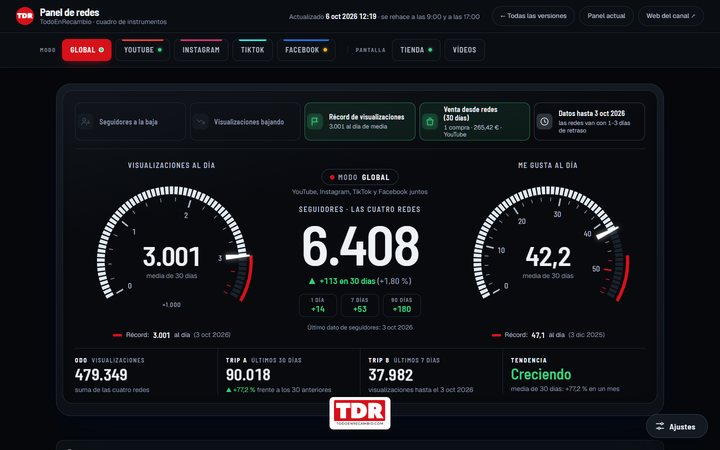Click the 3.001 views gauge value
Image resolution: width=720 pixels, height=450 pixels.
point(171,257)
